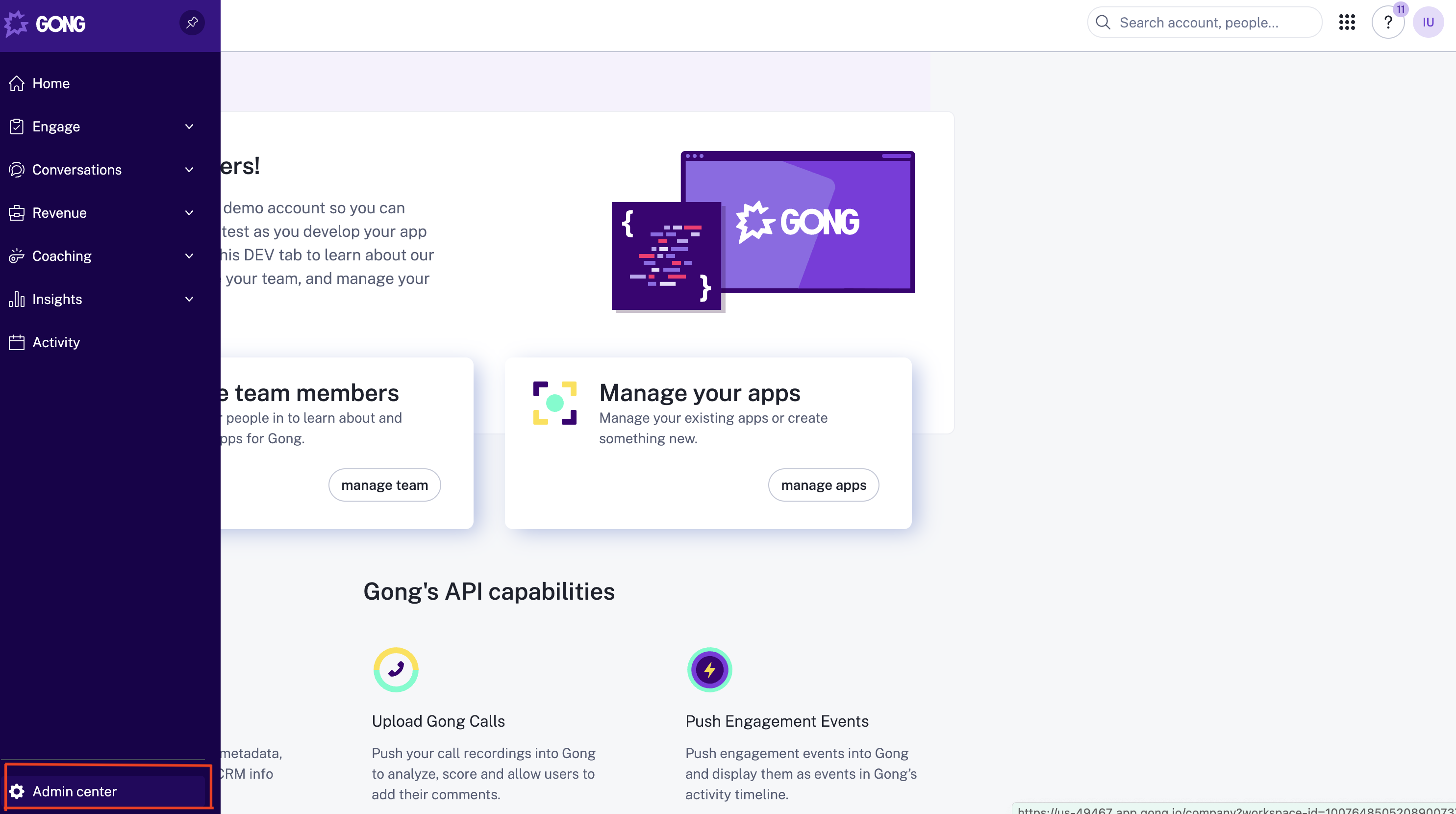
Task: Open the Home menu item
Action: pos(102,84)
